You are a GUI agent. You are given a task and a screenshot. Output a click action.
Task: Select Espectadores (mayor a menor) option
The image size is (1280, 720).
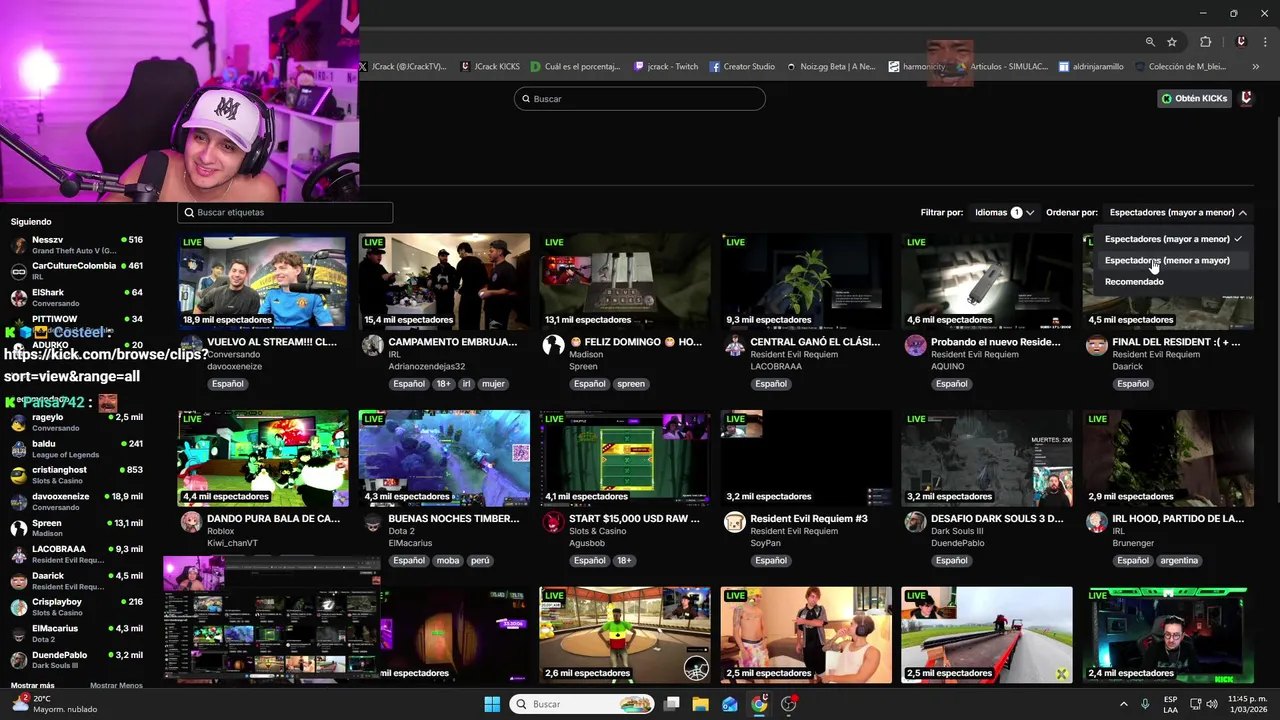pos(1173,239)
